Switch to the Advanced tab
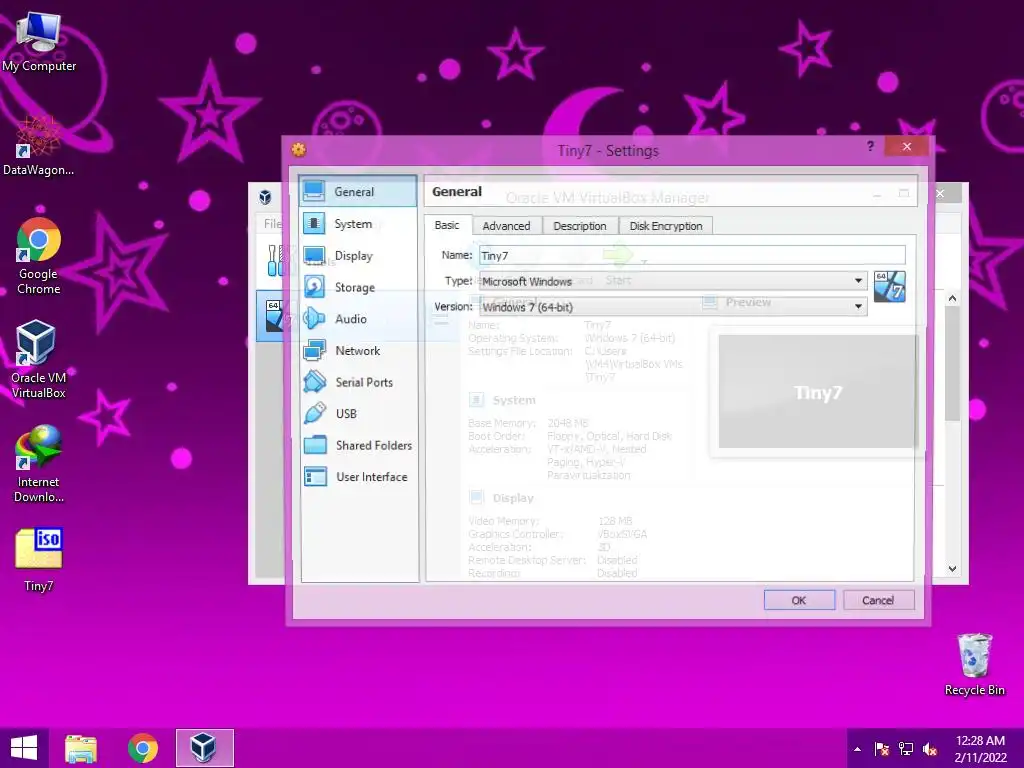 coord(506,226)
